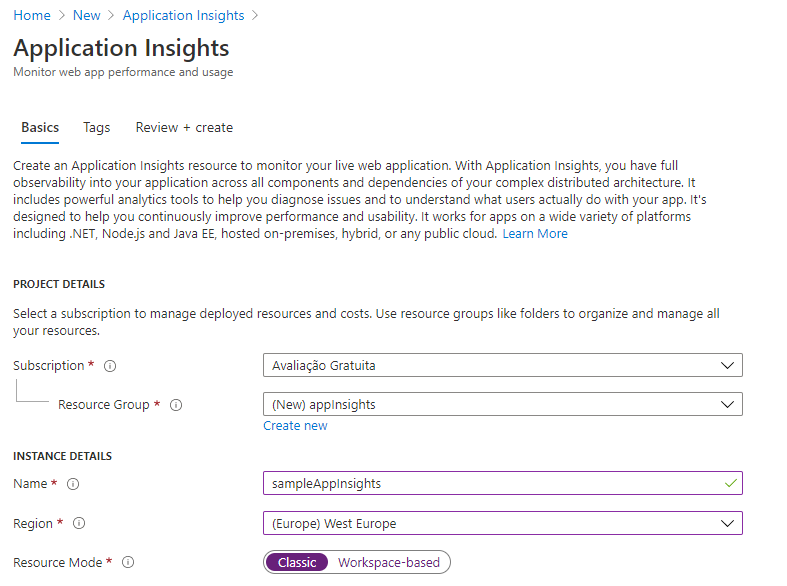Click the info icon next to Name

click(x=73, y=484)
